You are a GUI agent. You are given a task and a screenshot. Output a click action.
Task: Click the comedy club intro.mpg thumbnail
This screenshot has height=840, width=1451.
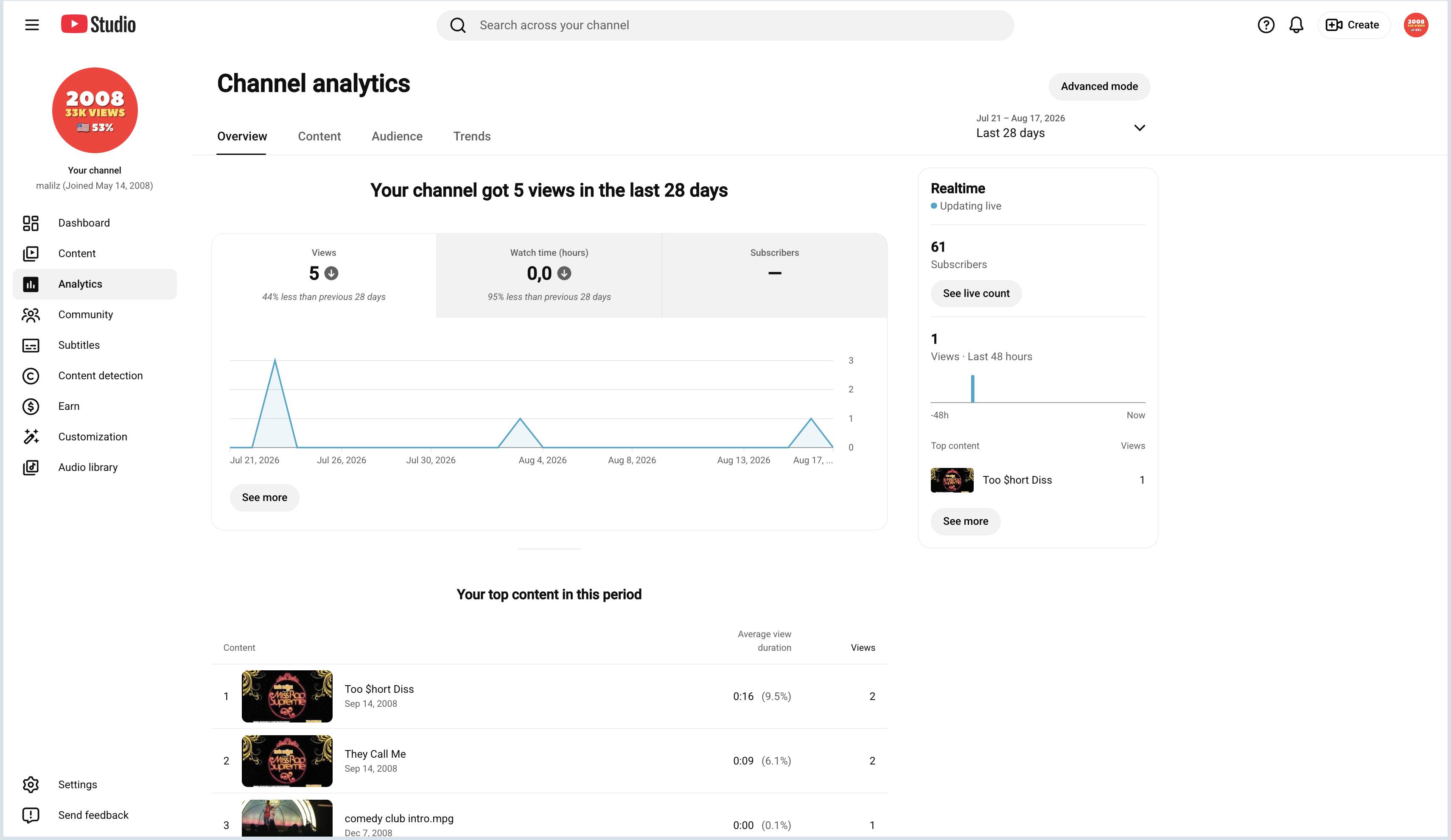pyautogui.click(x=287, y=818)
